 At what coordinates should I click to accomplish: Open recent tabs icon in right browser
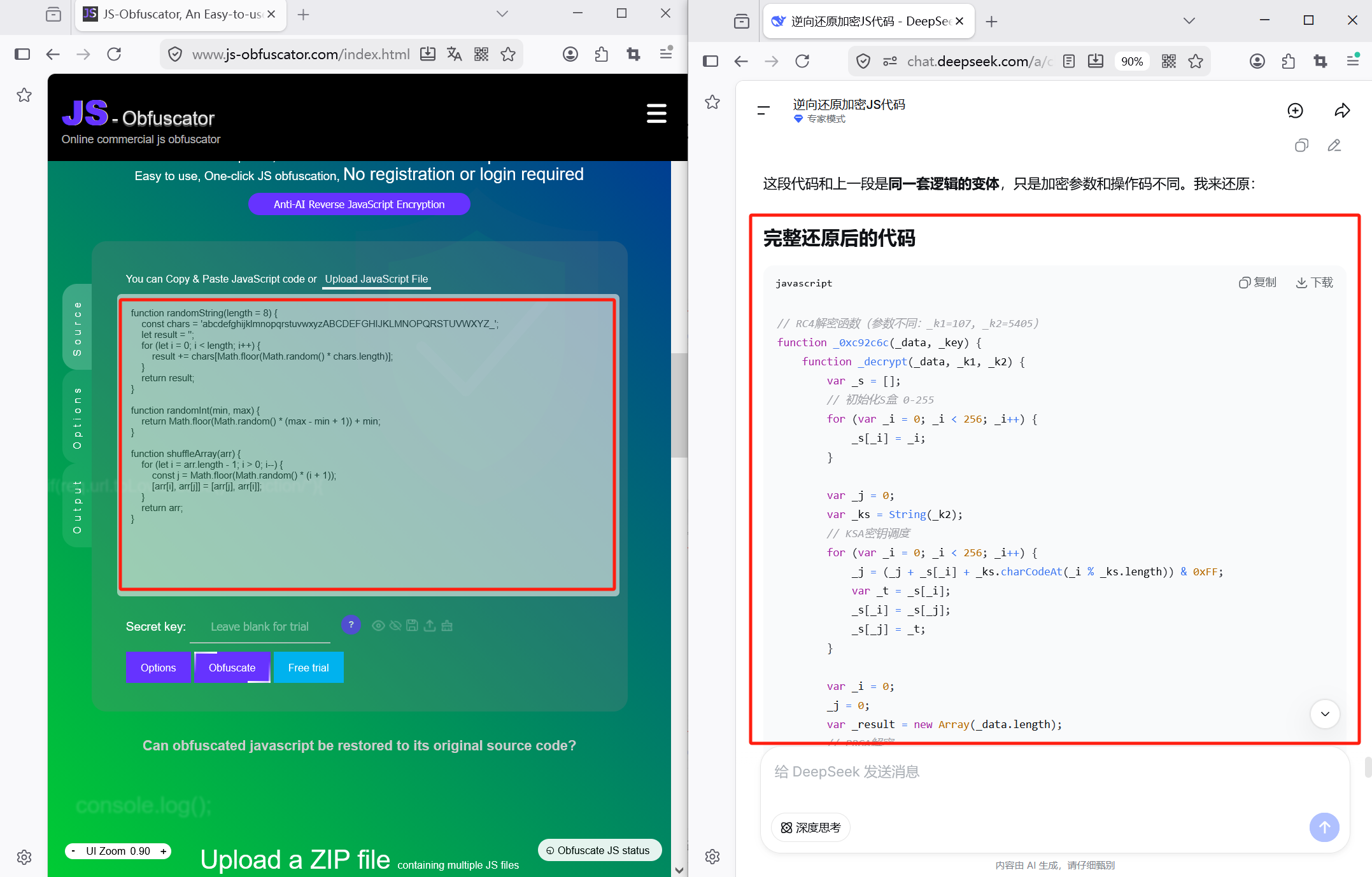tap(742, 22)
